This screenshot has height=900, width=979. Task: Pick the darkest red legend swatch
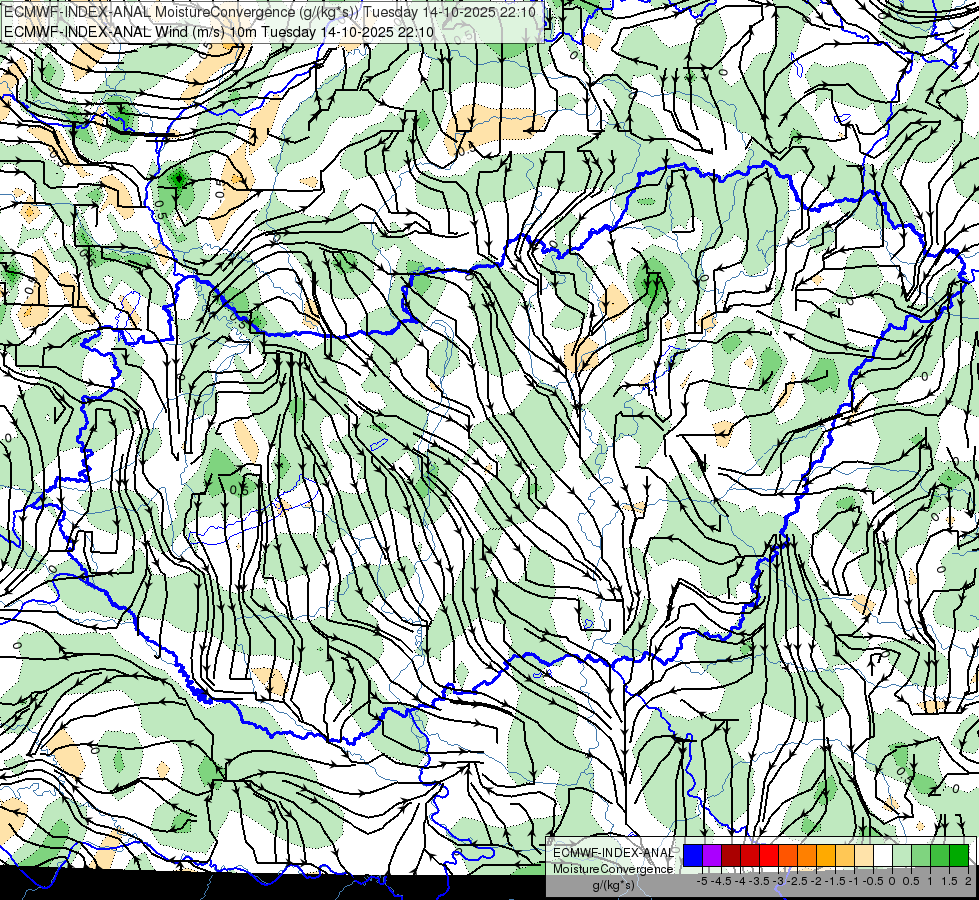731,856
